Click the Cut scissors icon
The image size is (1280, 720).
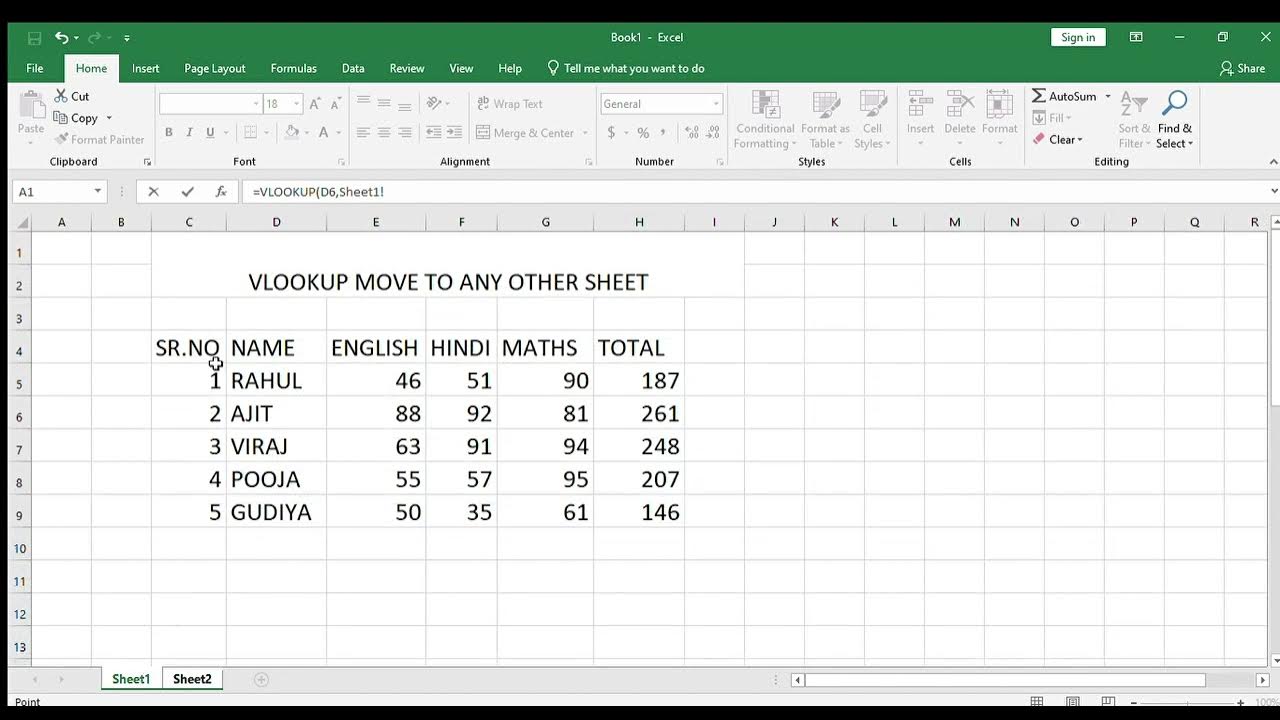coord(61,96)
